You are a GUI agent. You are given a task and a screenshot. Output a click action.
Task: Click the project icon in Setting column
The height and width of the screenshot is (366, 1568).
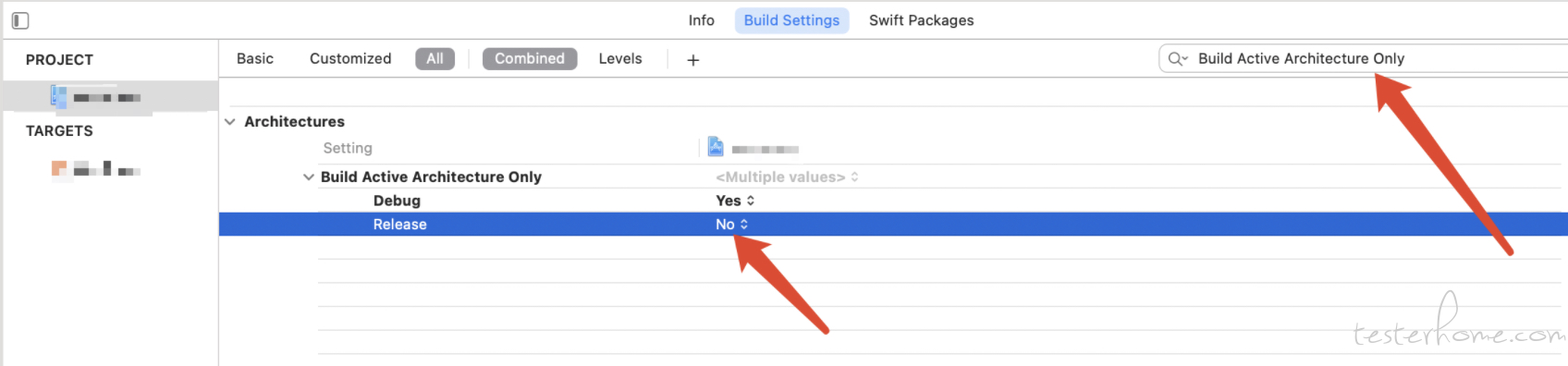[x=716, y=147]
